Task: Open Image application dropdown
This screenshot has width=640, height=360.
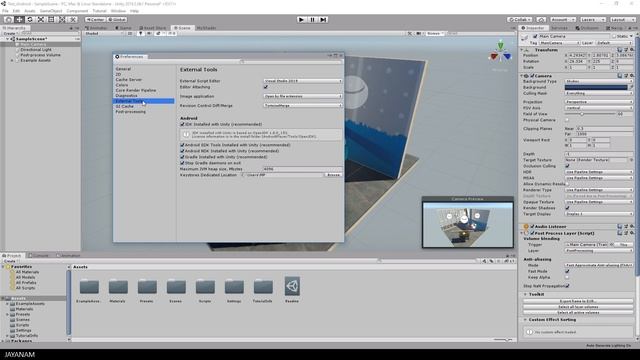Action: coord(302,96)
